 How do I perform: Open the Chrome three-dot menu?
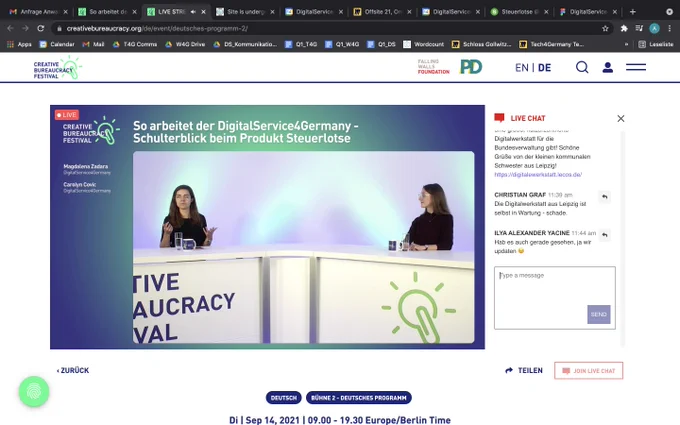(670, 28)
